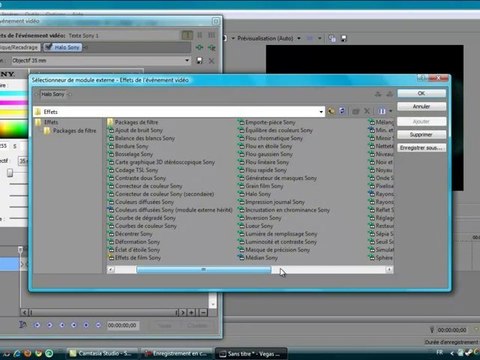Click the go up one folder icon in the chooser
Screen dimensions: 480x360
pyautogui.click(x=331, y=111)
